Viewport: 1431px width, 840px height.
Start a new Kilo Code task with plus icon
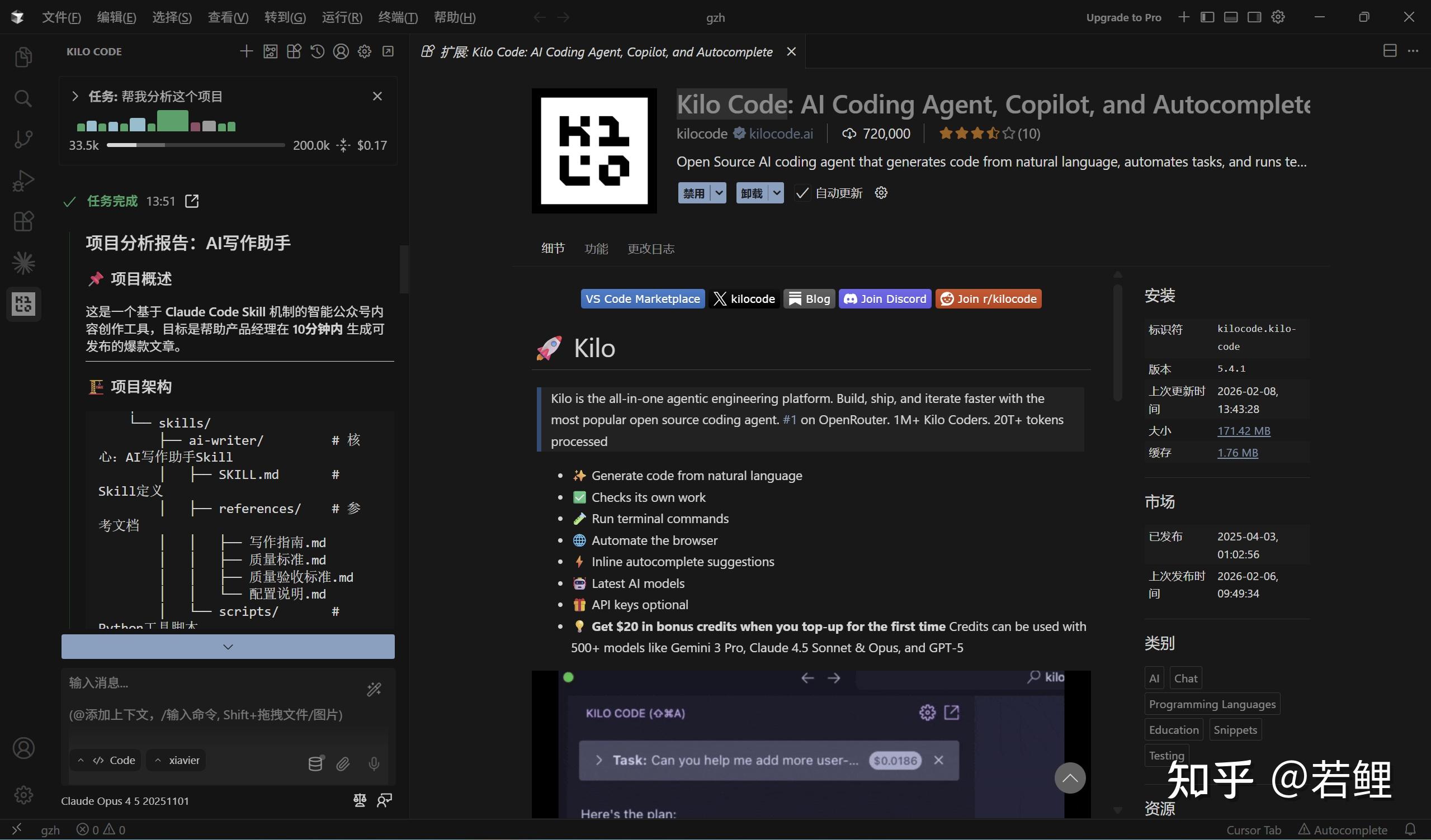pyautogui.click(x=247, y=51)
